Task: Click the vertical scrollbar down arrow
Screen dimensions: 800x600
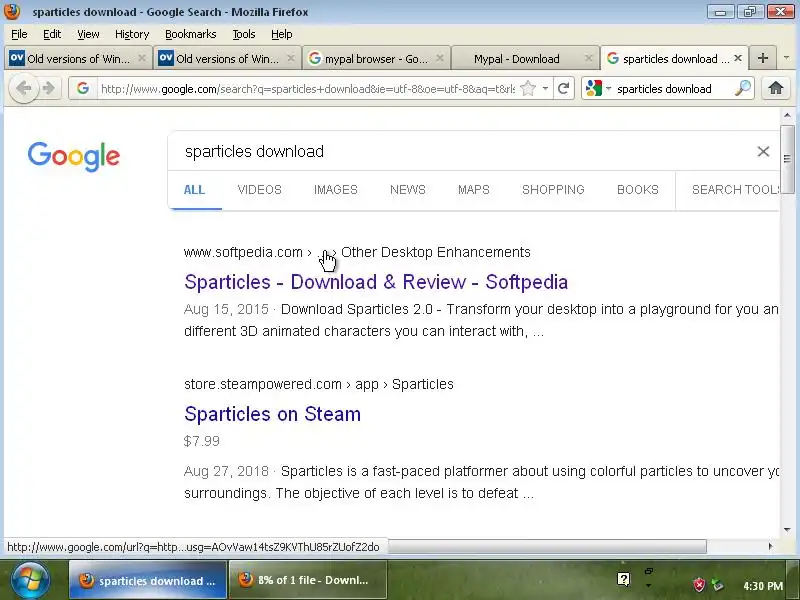Action: coord(787,530)
